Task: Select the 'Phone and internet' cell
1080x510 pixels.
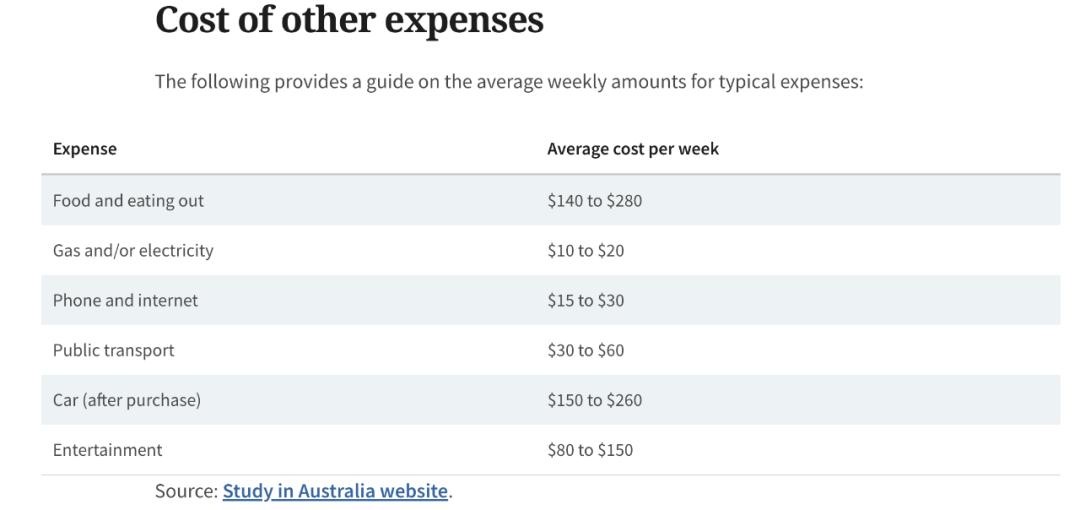Action: pyautogui.click(x=125, y=300)
